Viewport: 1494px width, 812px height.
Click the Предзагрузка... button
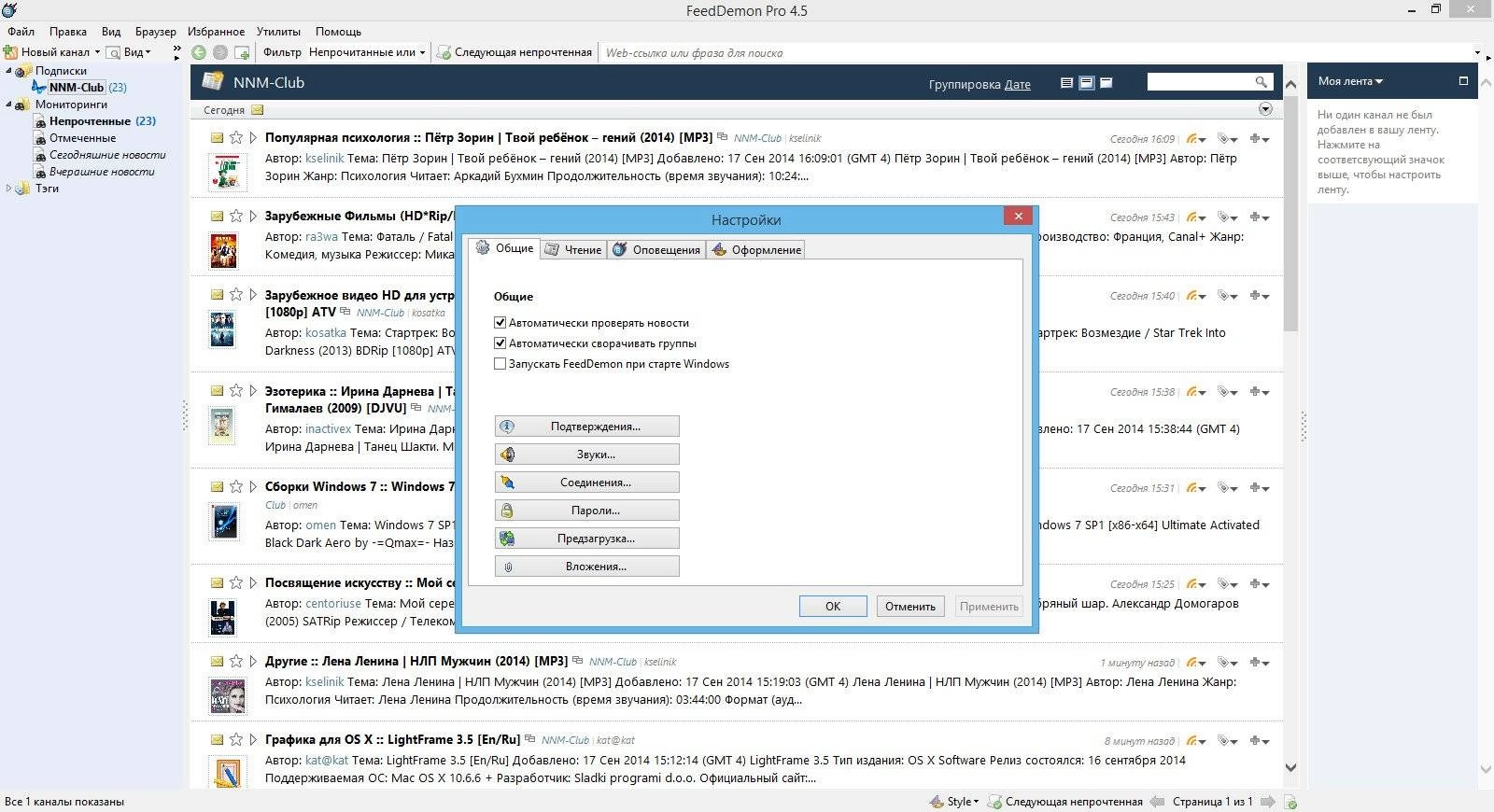pos(586,539)
